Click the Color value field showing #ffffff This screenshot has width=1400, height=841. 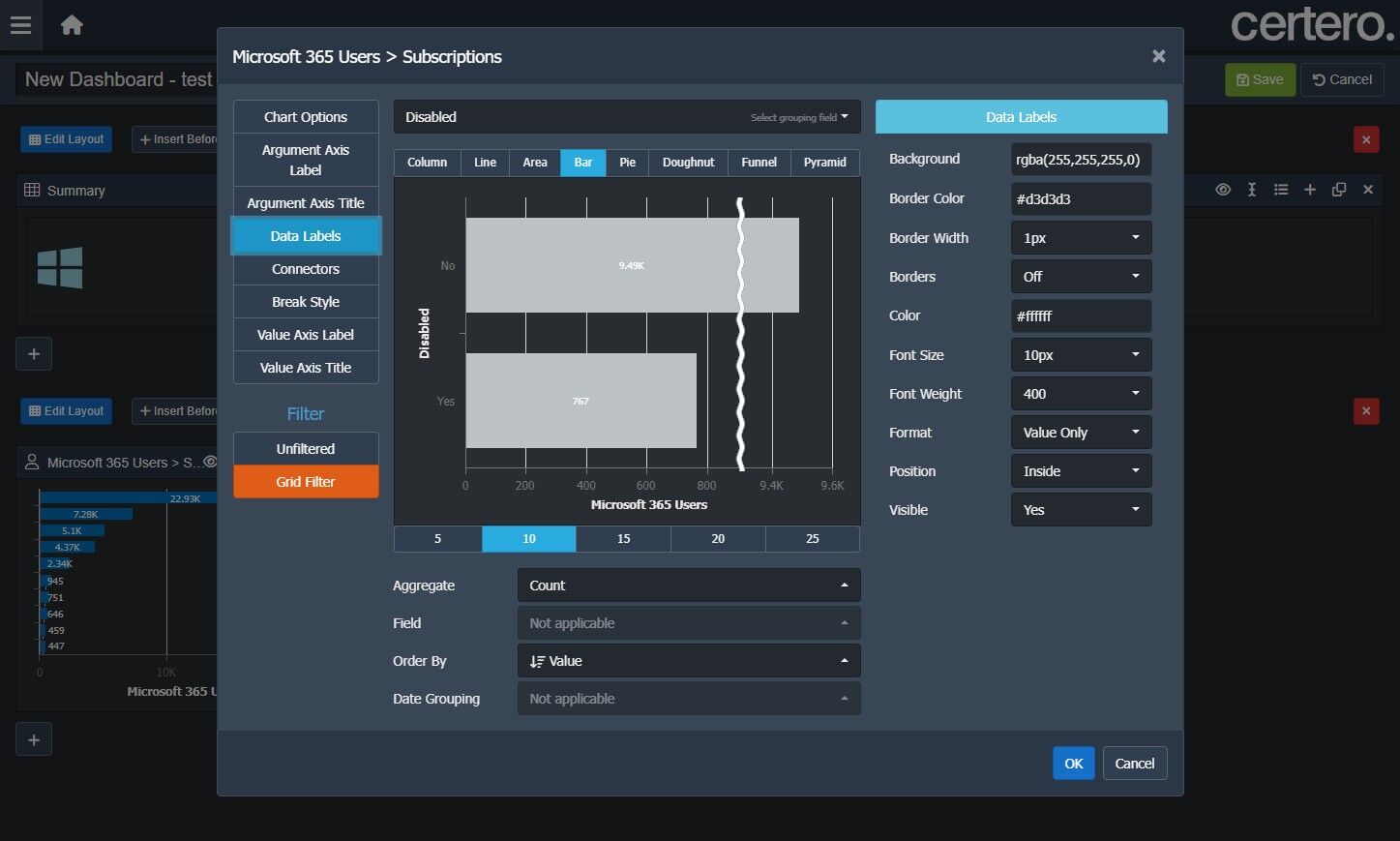(1081, 316)
